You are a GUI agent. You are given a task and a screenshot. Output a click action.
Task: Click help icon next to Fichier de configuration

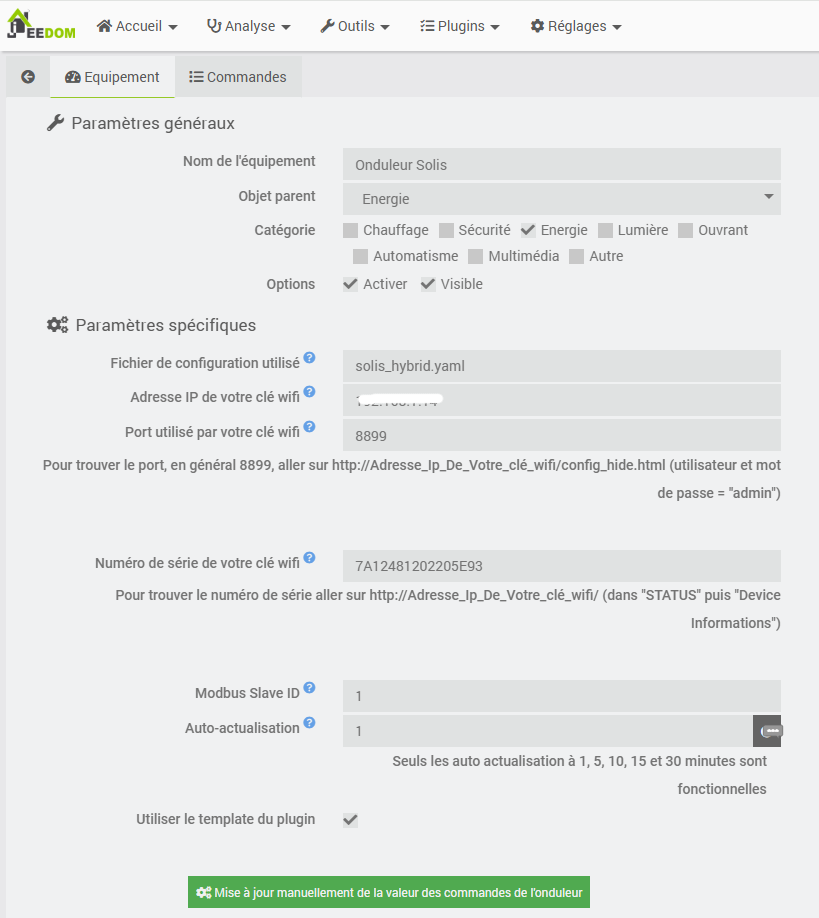(310, 358)
